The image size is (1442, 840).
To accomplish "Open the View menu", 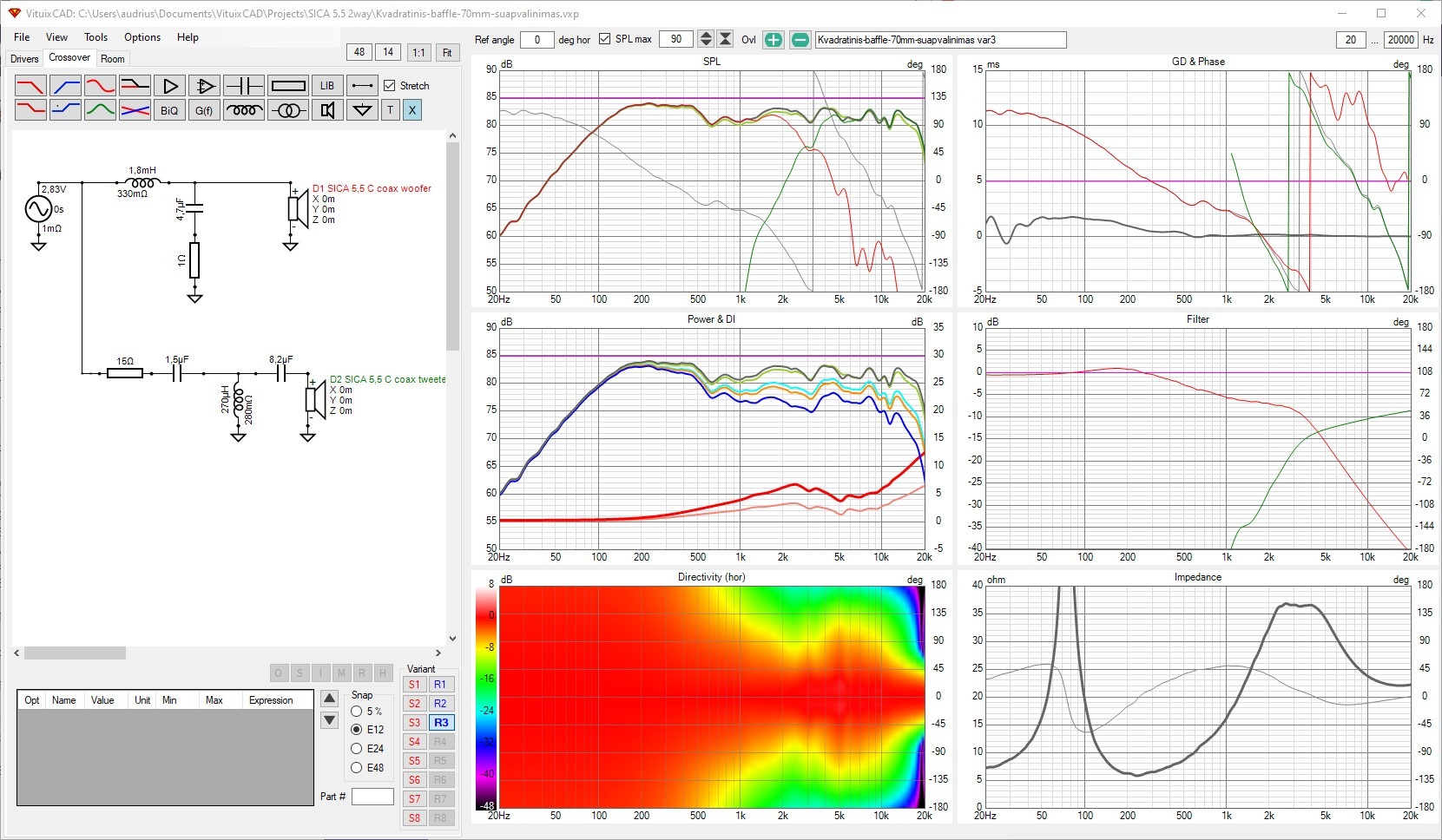I will 56,37.
